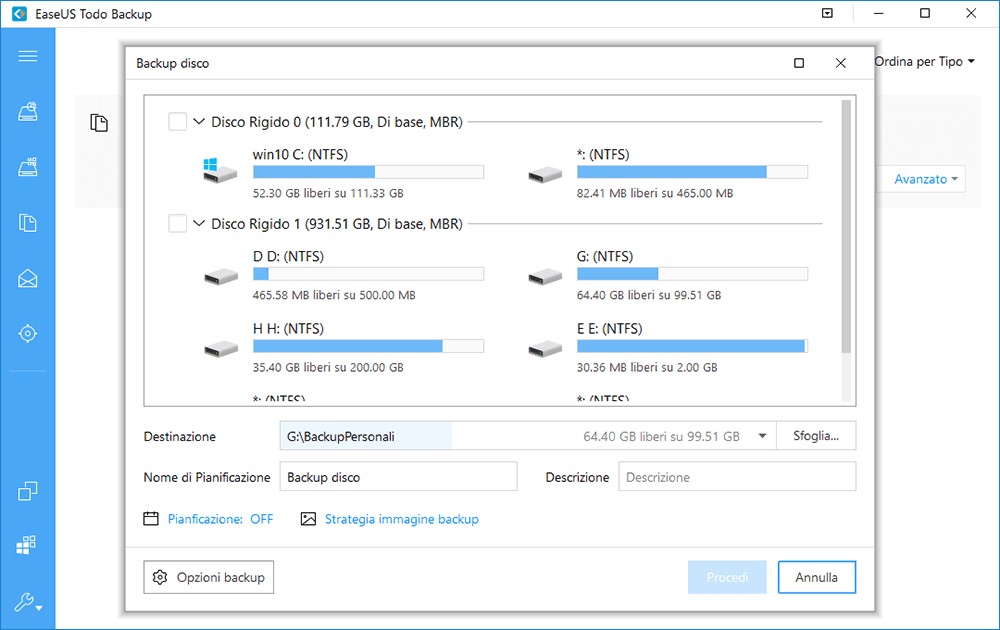The height and width of the screenshot is (630, 1000).
Task: Open the title bar dropdown menu icon
Action: [827, 13]
